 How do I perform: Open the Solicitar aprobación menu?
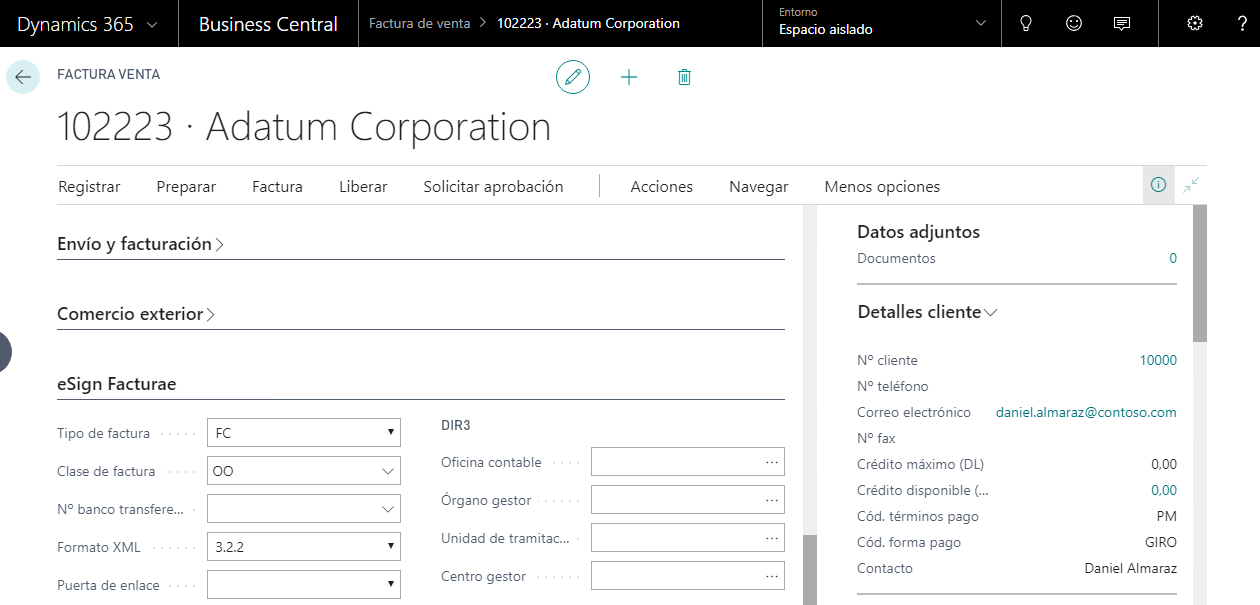tap(493, 187)
